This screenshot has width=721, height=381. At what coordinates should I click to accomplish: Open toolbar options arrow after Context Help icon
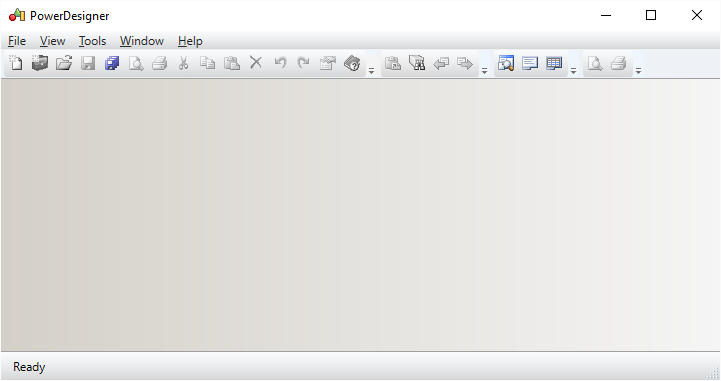pyautogui.click(x=372, y=71)
